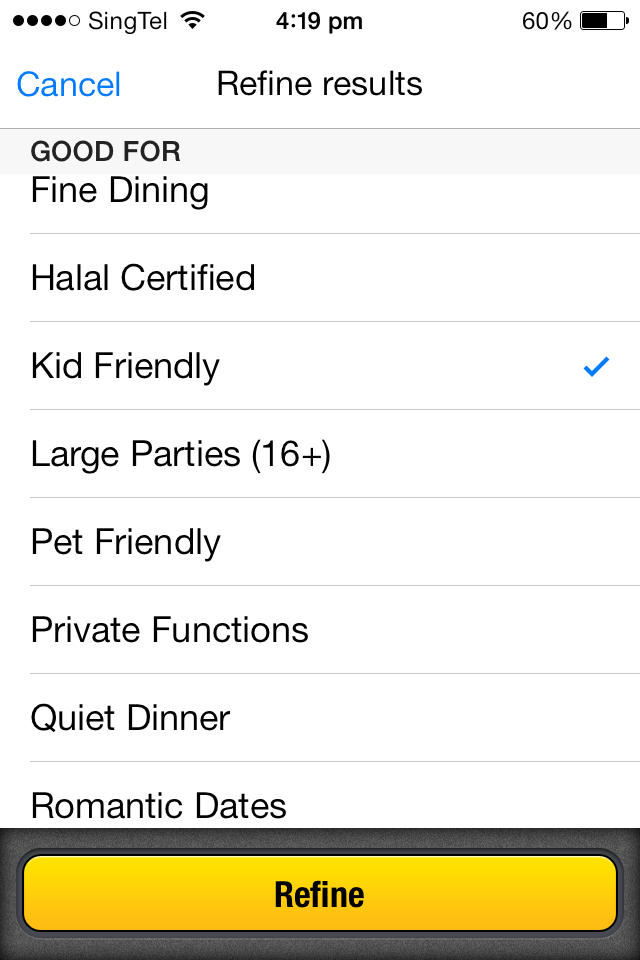Image resolution: width=640 pixels, height=960 pixels.
Task: Tap the 60% battery percentage
Action: point(546,21)
